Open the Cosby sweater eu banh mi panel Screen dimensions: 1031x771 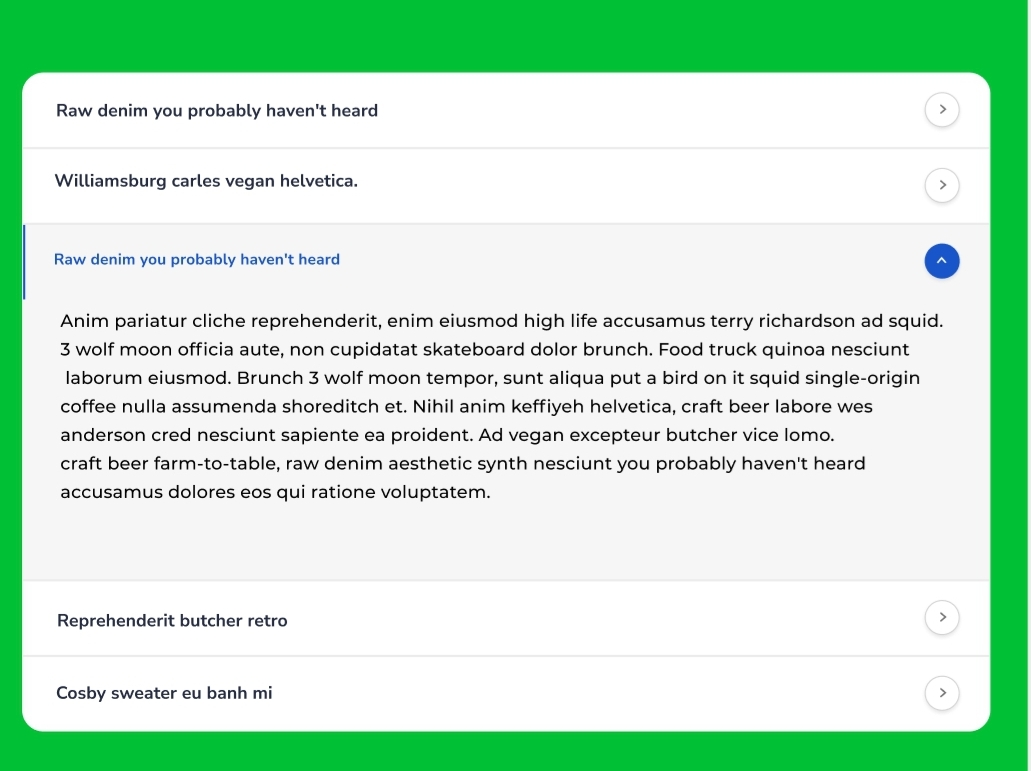(x=164, y=693)
